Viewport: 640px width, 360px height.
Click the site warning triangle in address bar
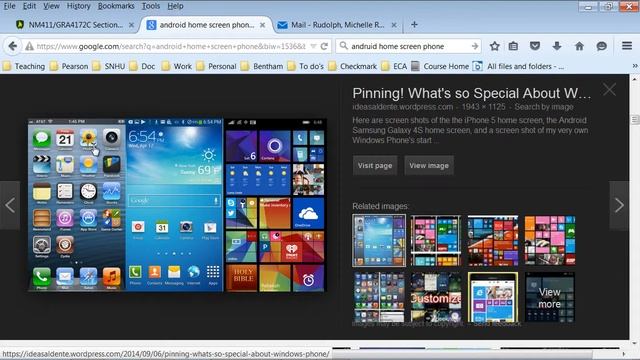pyautogui.click(x=29, y=47)
